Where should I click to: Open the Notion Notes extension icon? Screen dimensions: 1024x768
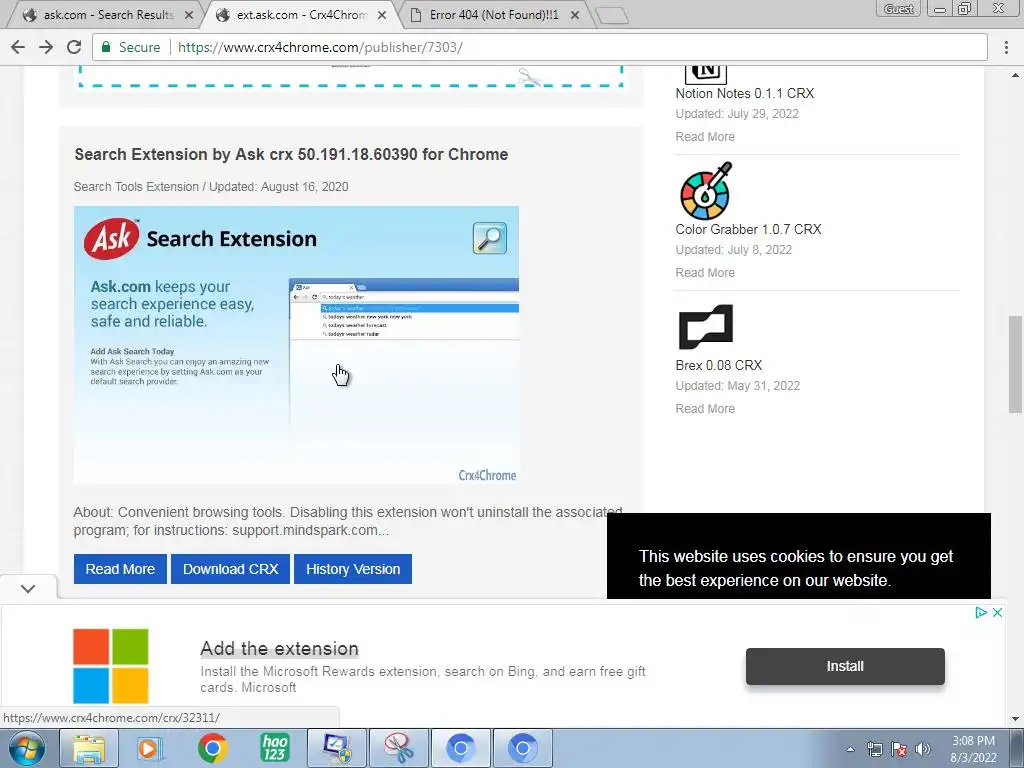coord(705,73)
